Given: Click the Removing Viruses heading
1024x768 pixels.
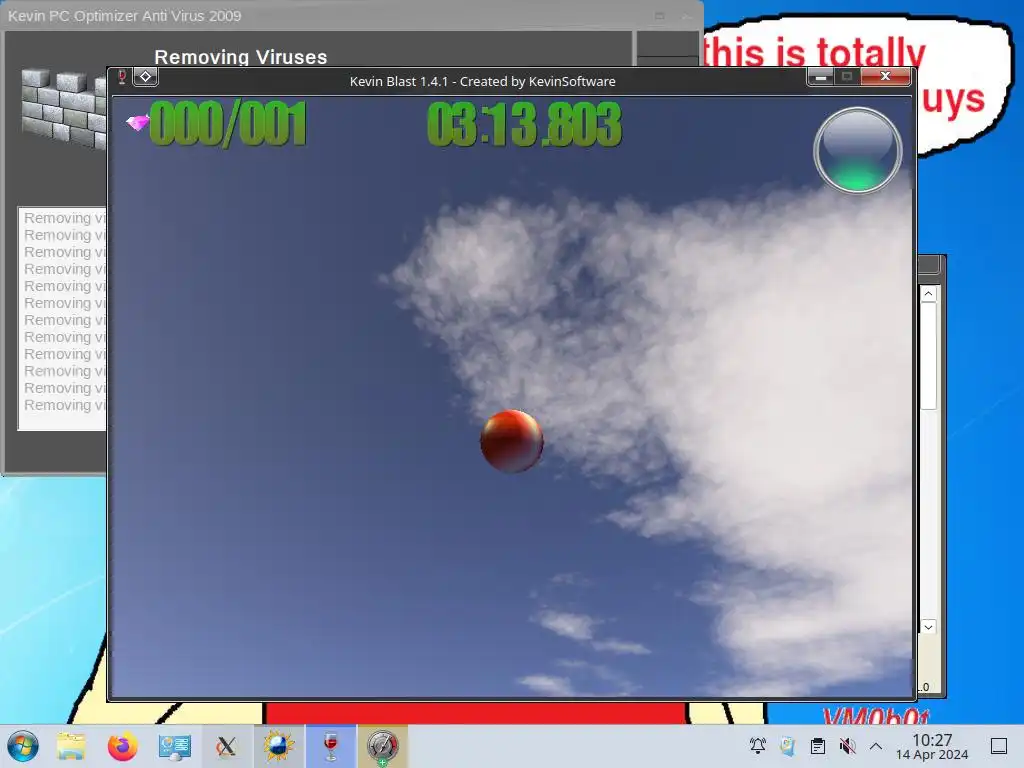Looking at the screenshot, I should [240, 57].
